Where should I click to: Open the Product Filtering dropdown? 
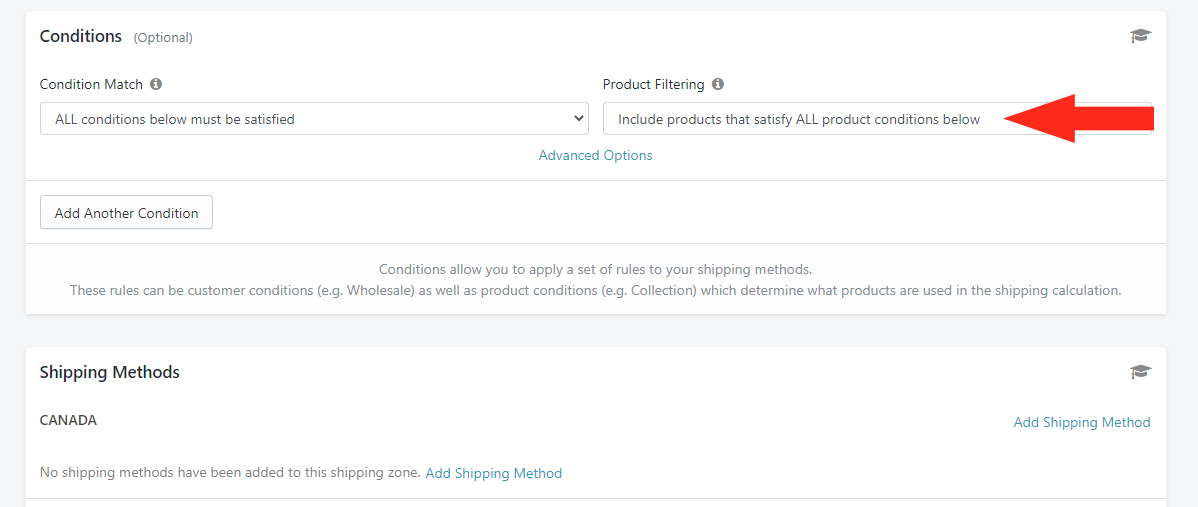pyautogui.click(x=877, y=118)
